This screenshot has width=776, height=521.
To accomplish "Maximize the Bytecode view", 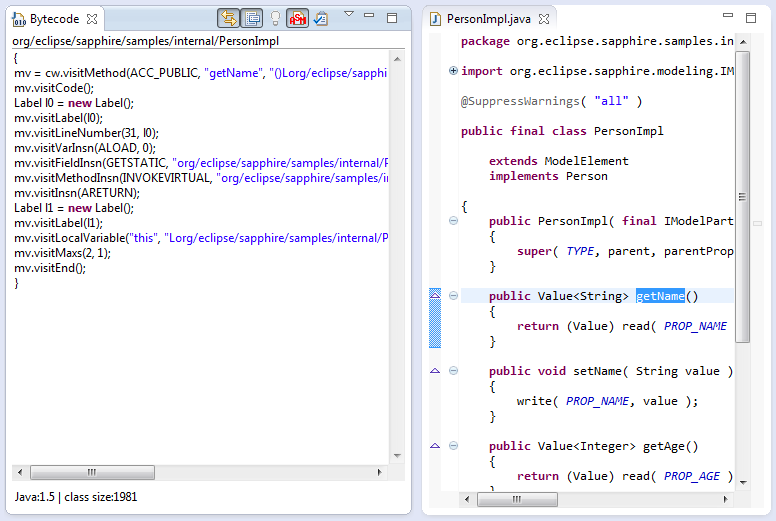I will pyautogui.click(x=392, y=18).
